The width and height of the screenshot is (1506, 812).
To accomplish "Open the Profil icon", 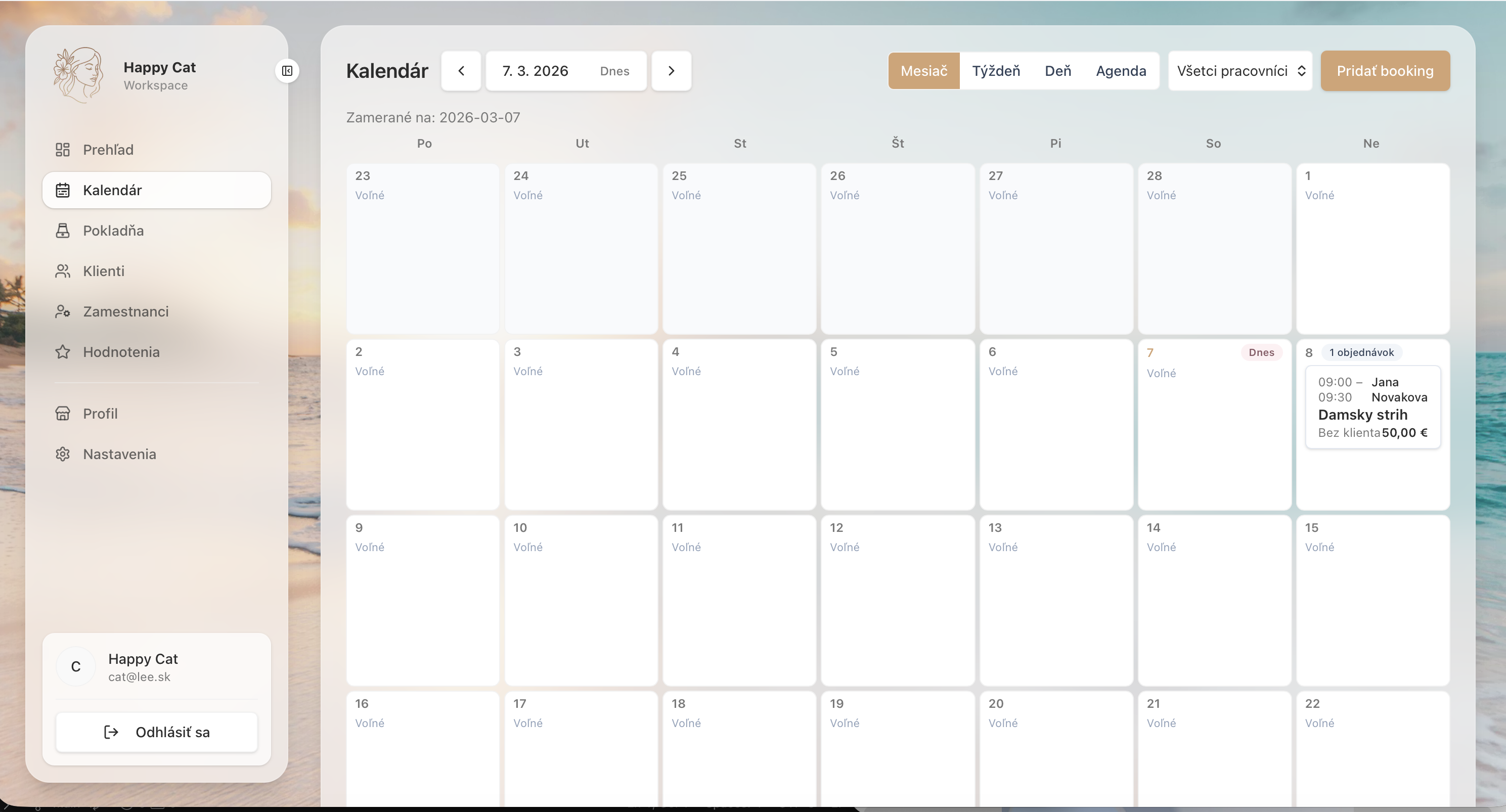I will point(63,413).
